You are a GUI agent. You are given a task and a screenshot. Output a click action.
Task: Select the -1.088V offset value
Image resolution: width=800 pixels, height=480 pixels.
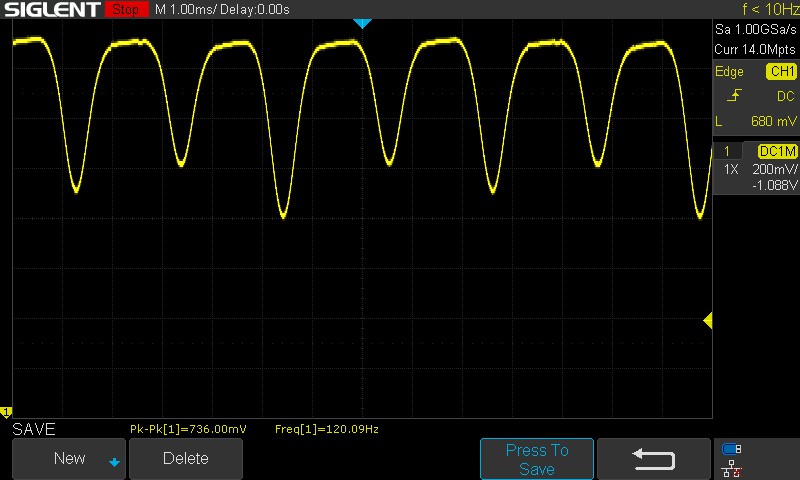(x=774, y=185)
